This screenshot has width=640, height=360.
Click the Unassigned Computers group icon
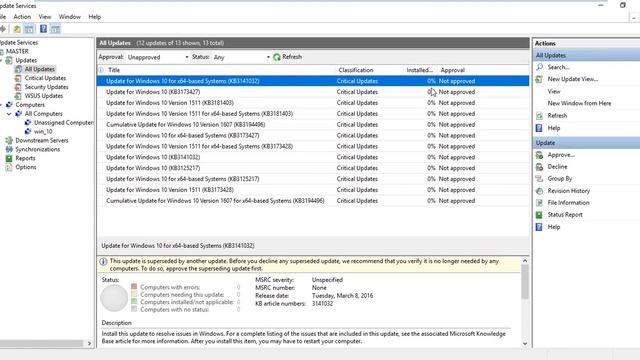[28, 122]
